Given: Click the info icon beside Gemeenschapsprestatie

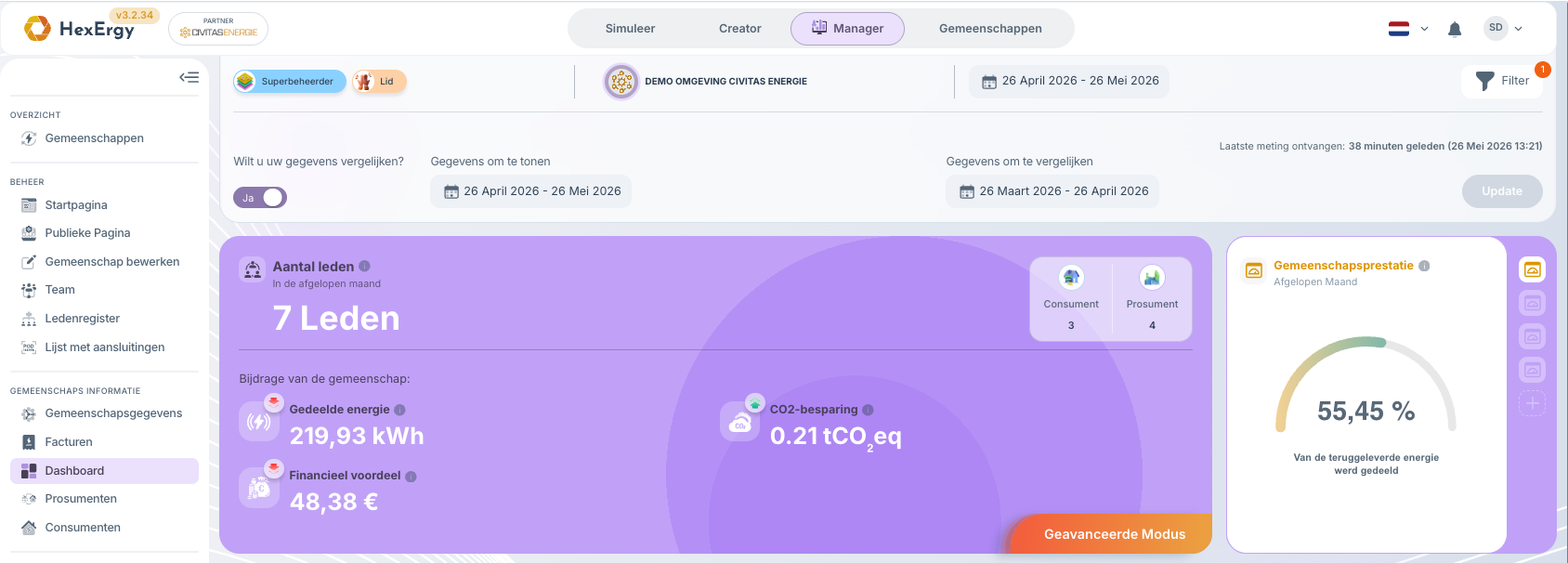Looking at the screenshot, I should [x=1424, y=266].
